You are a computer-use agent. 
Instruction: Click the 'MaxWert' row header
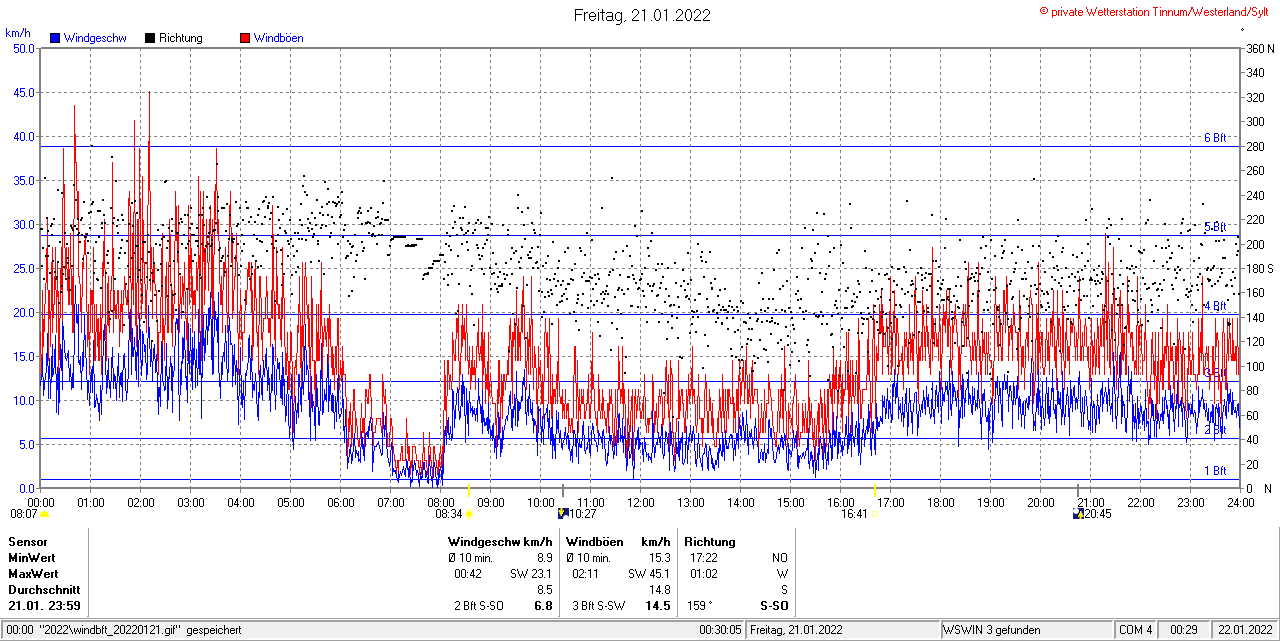pyautogui.click(x=33, y=574)
